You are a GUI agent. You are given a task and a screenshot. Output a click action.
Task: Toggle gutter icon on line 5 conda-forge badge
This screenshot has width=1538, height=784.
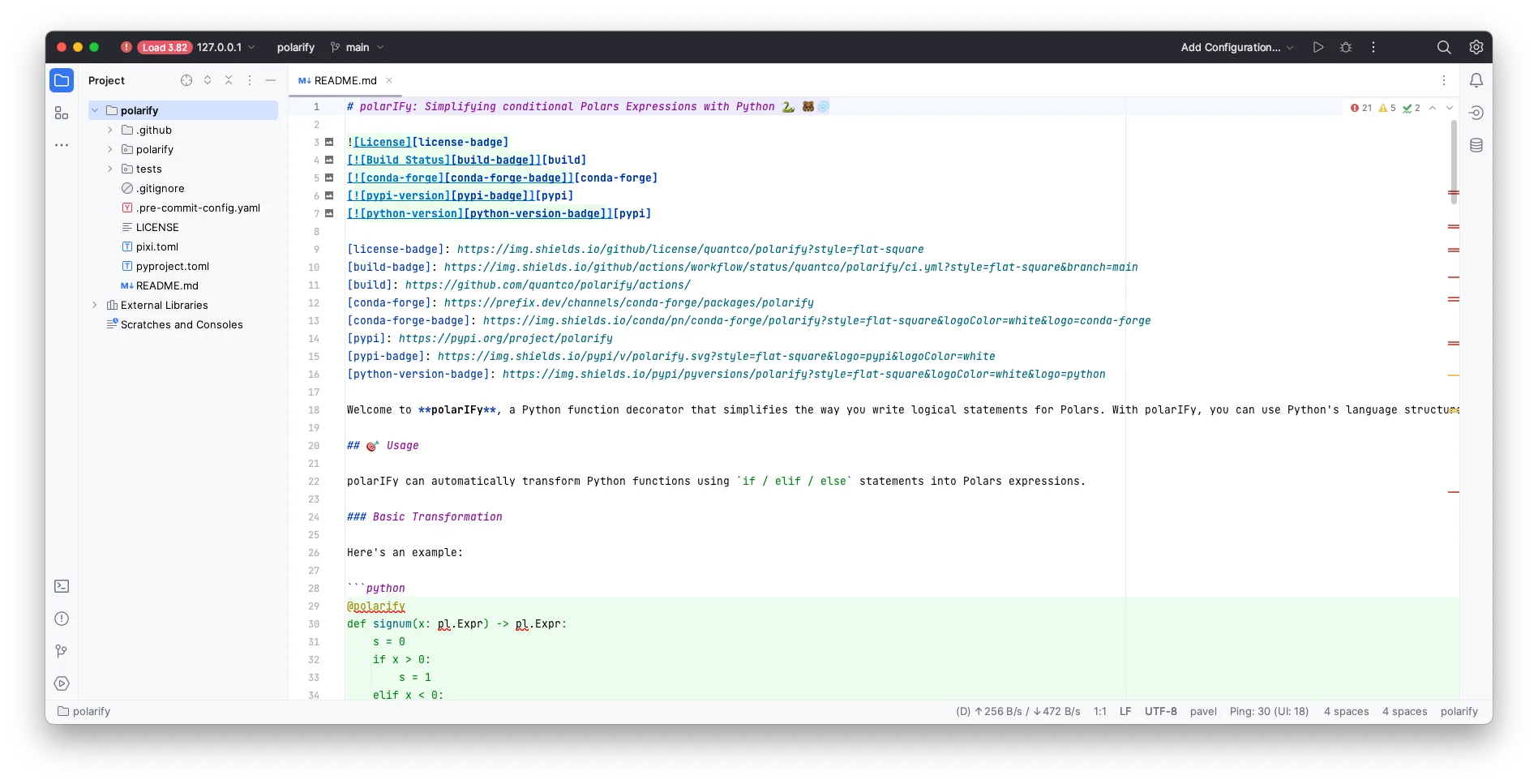coord(329,178)
